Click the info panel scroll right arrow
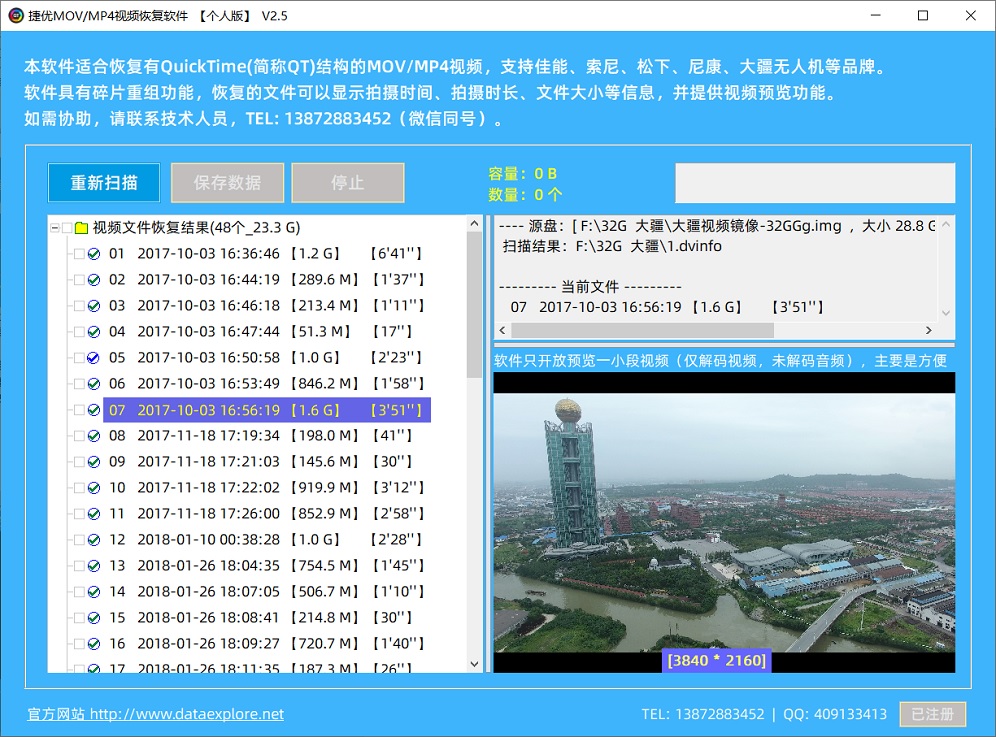Screen dimensions: 996x737 point(929,330)
